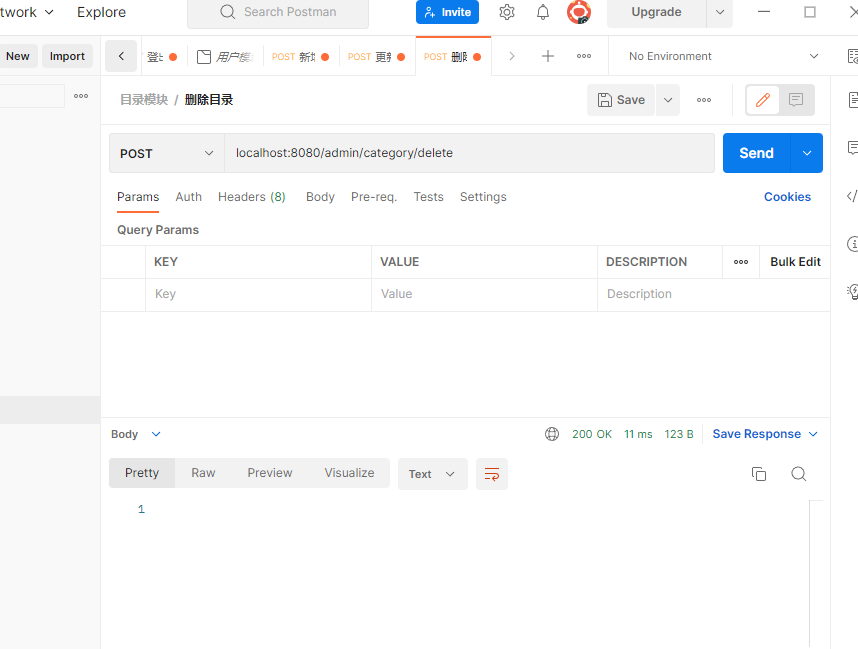Expand Save options arrow

pos(668,100)
